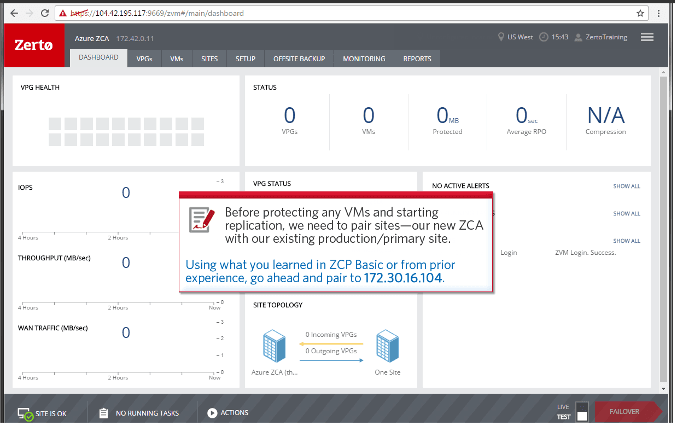Go forward with browser forward arrow
This screenshot has height=424, width=675.
[x=29, y=13]
